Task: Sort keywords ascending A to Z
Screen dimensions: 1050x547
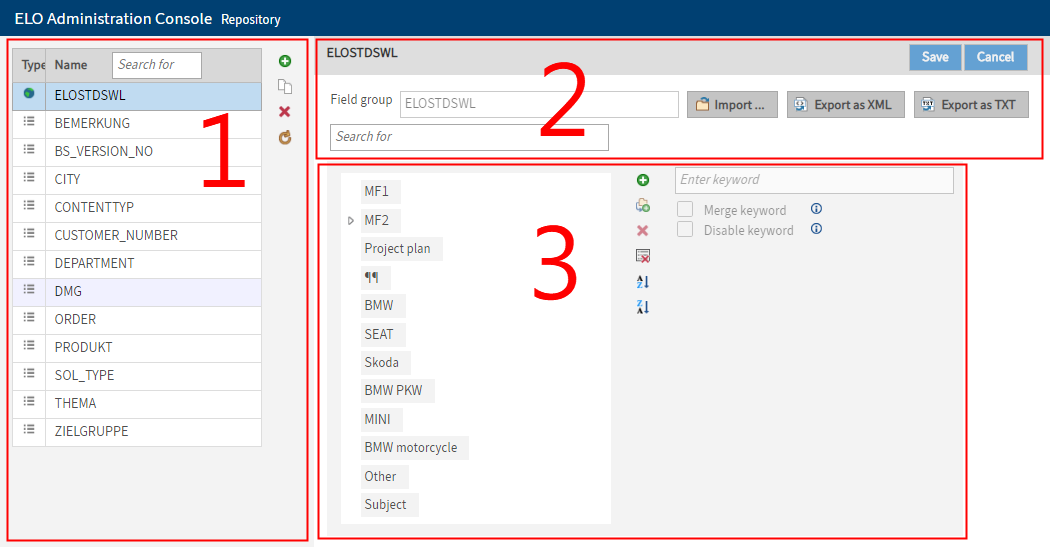Action: (x=643, y=282)
